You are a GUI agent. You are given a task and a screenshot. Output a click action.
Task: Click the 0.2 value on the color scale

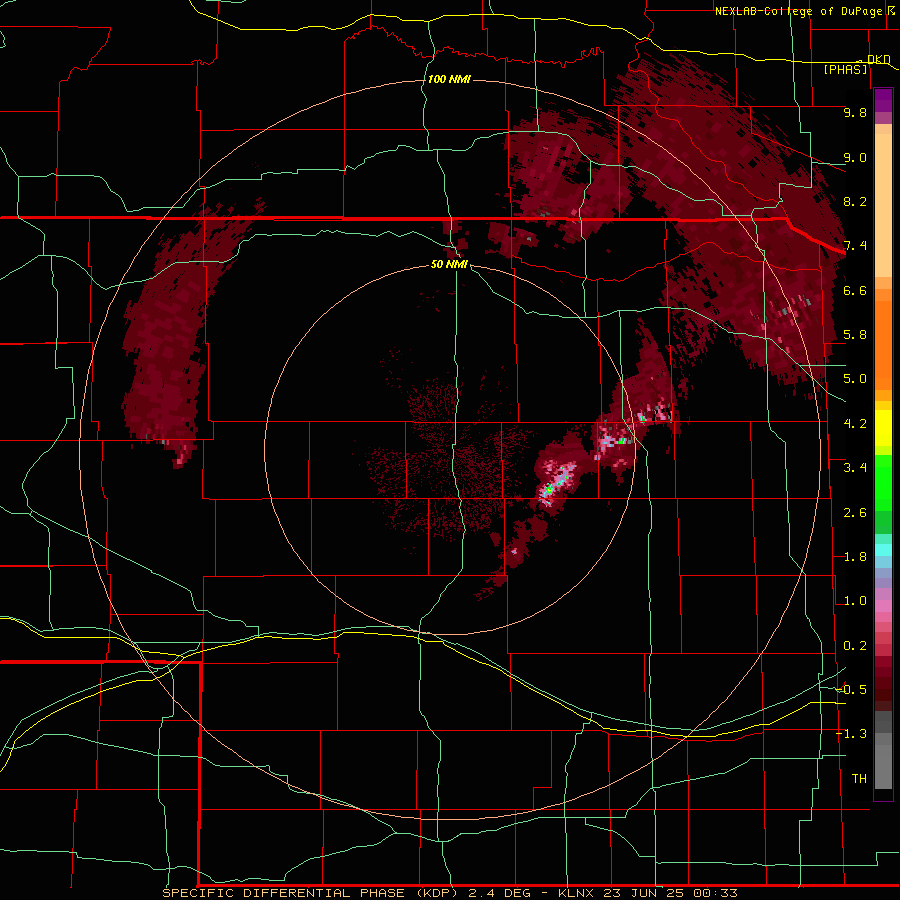(855, 646)
